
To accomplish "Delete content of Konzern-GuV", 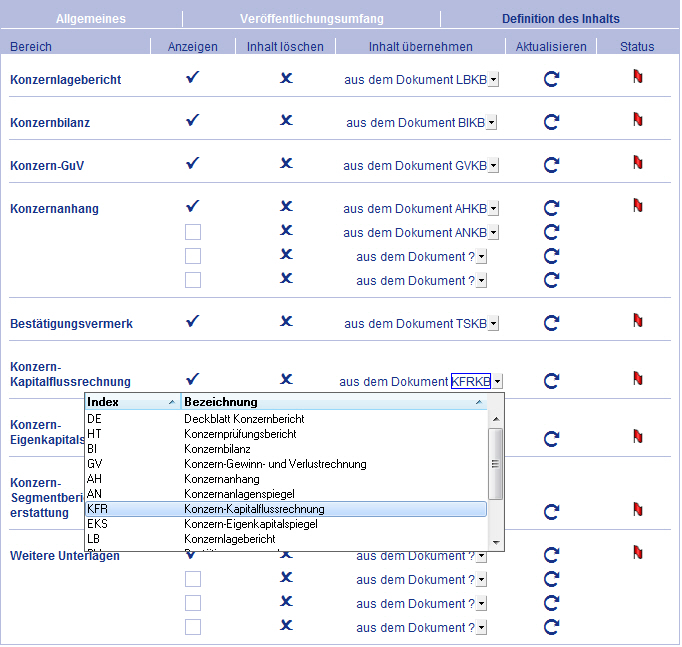I will (x=286, y=163).
